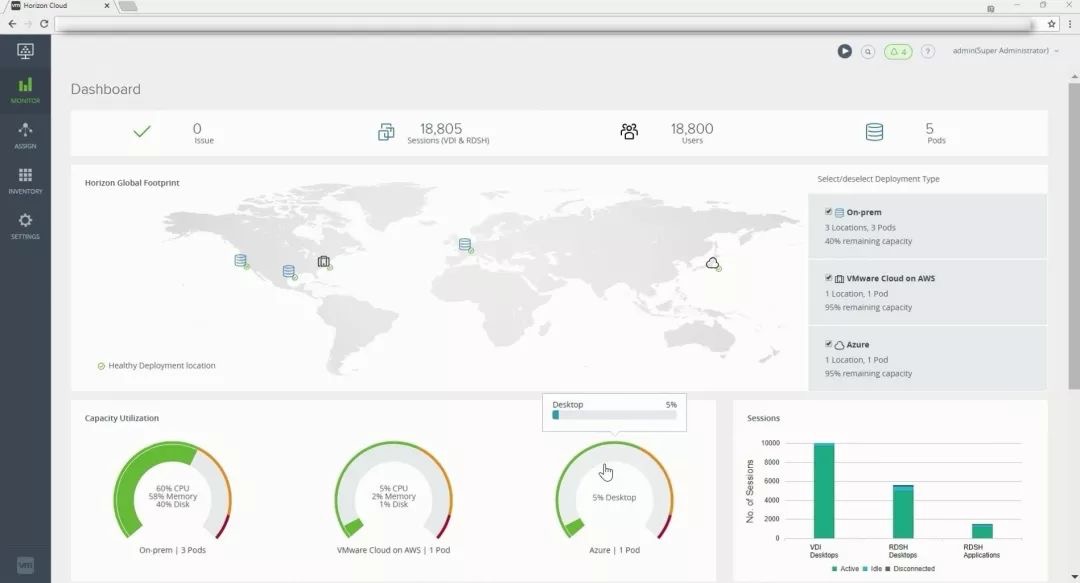Toggle the VMware Cloud on AWS checkbox
The height and width of the screenshot is (583, 1080).
click(829, 278)
